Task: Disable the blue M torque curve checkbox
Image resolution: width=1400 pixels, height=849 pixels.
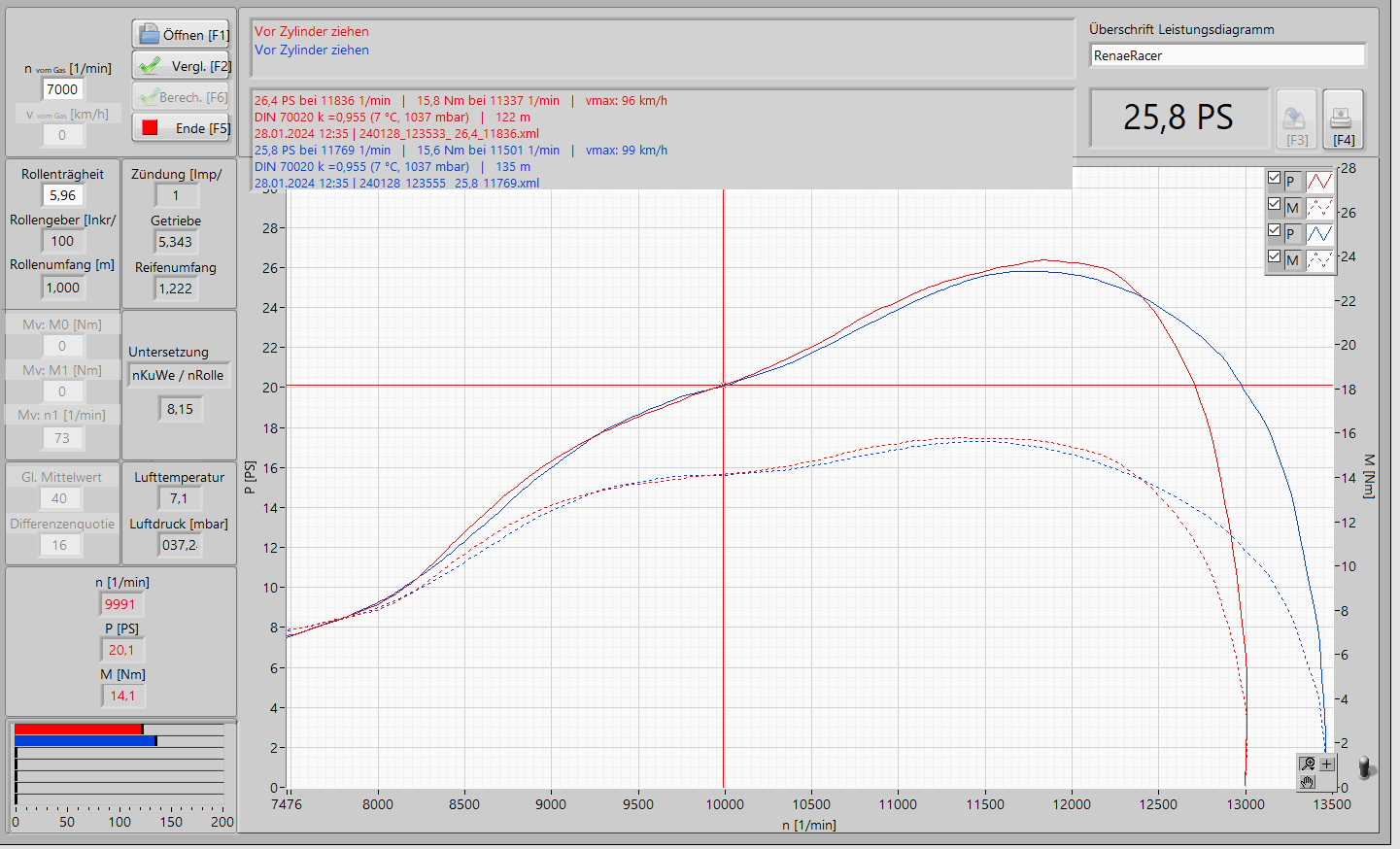Action: tap(1274, 257)
